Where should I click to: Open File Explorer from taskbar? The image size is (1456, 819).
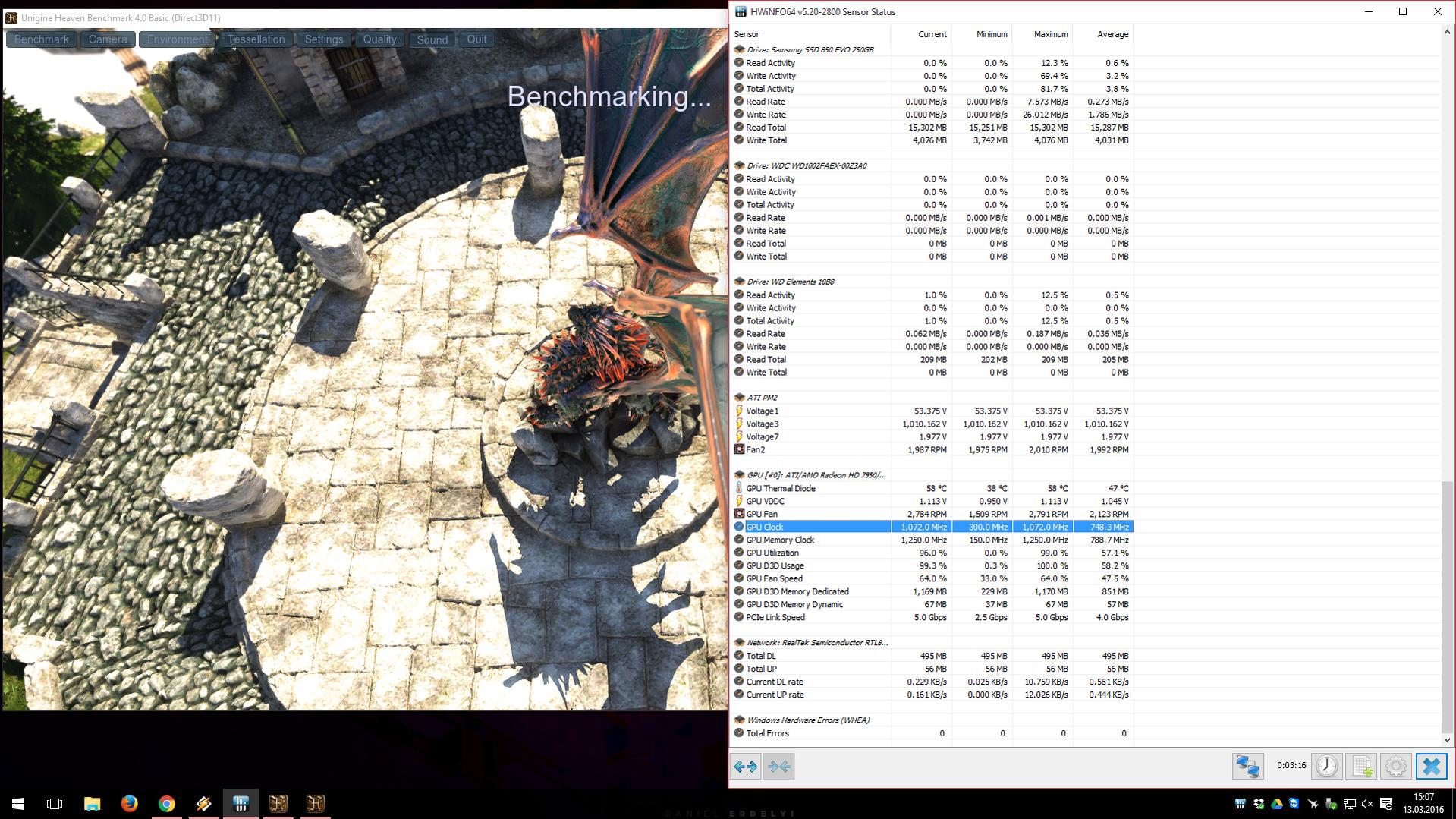click(x=92, y=803)
